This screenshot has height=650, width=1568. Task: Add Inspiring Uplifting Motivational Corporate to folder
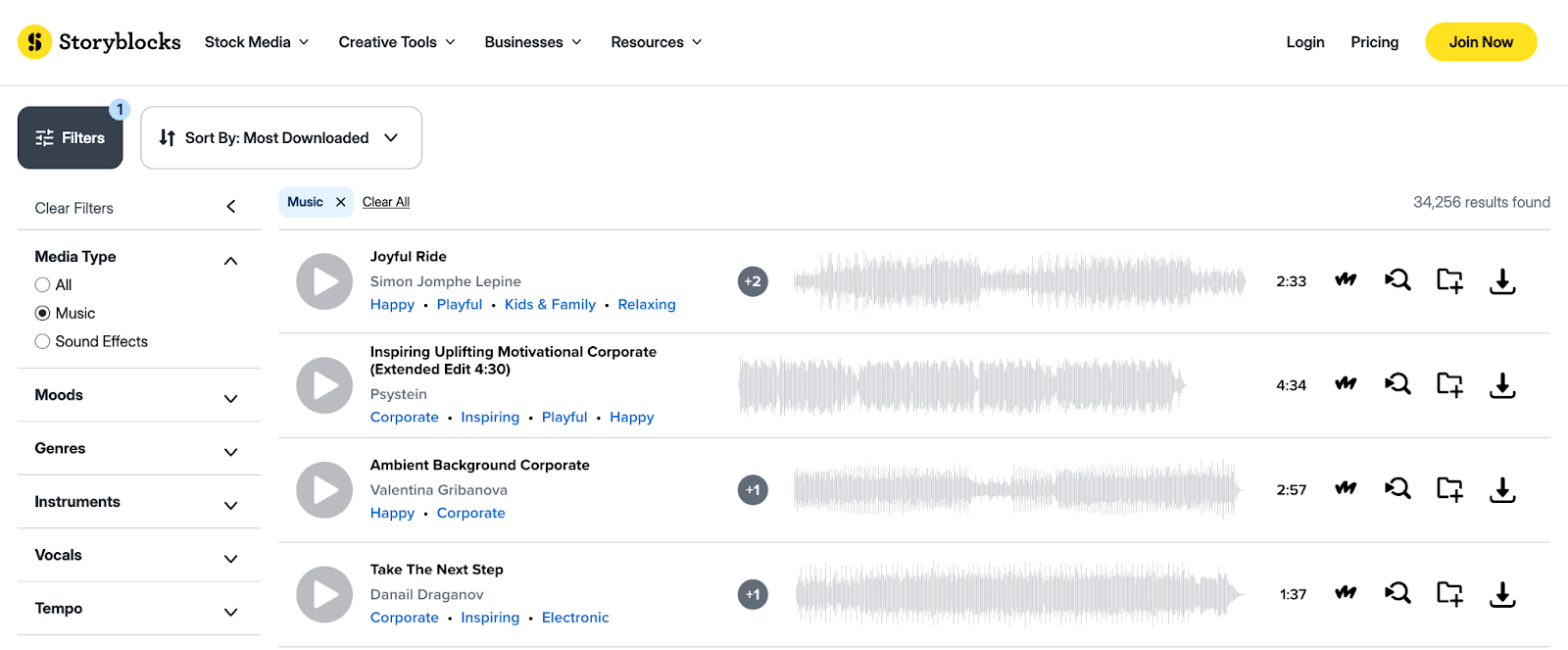click(1449, 385)
